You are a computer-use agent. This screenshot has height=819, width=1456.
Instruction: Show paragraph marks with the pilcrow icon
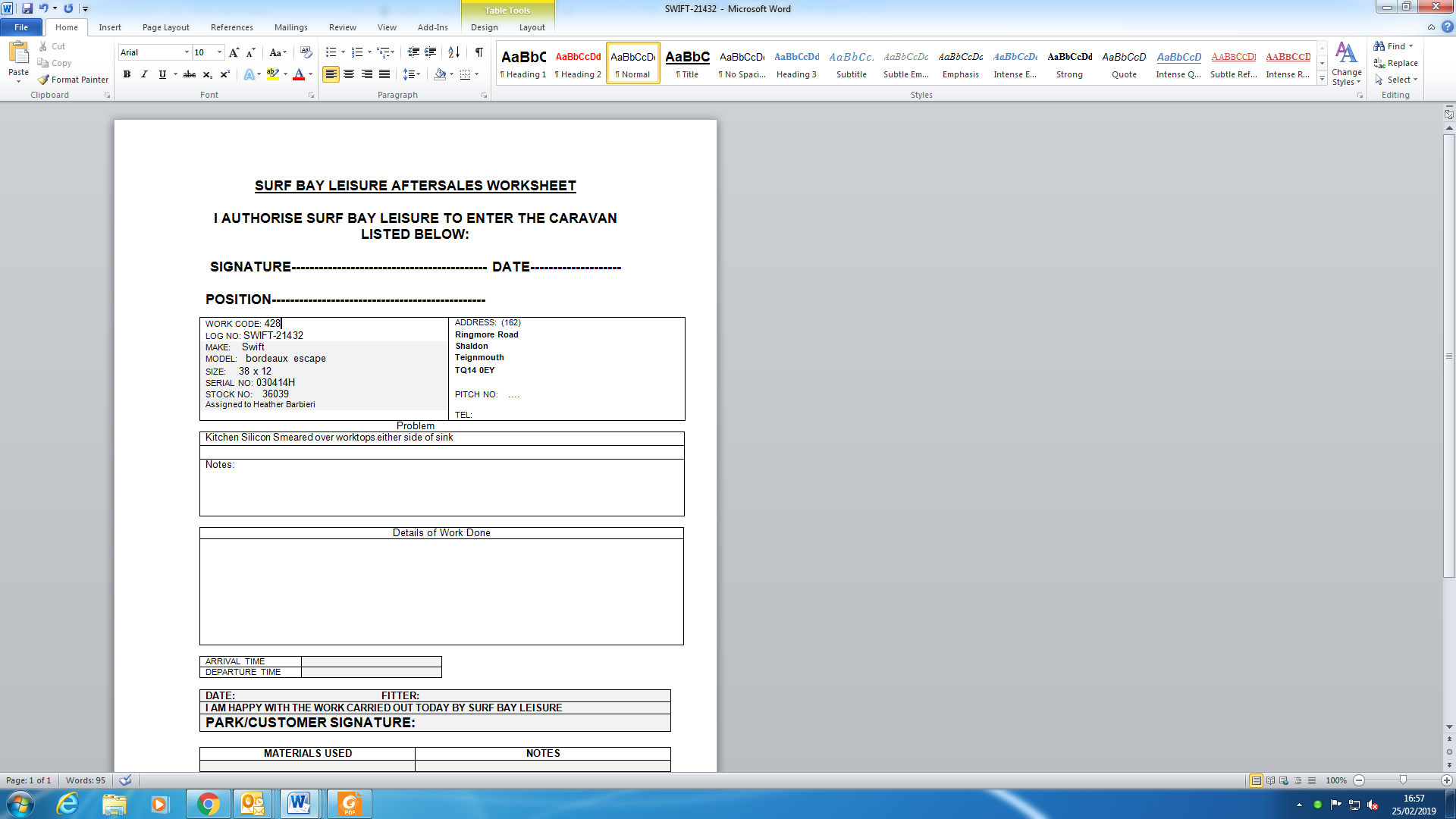point(479,52)
